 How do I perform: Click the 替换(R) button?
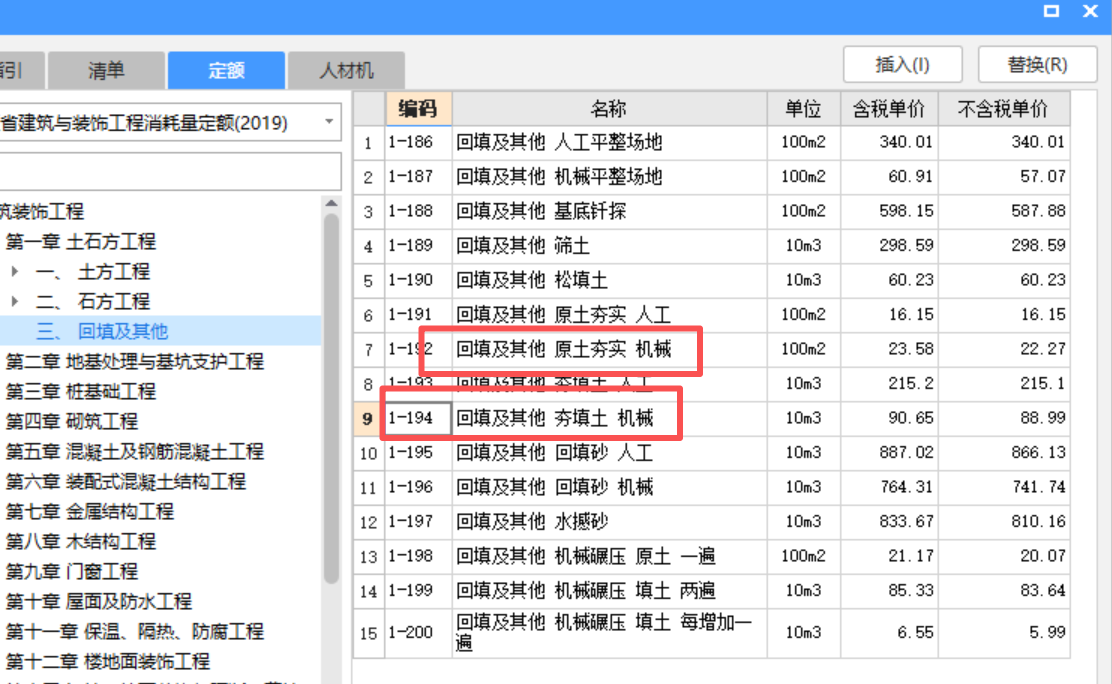(1036, 63)
